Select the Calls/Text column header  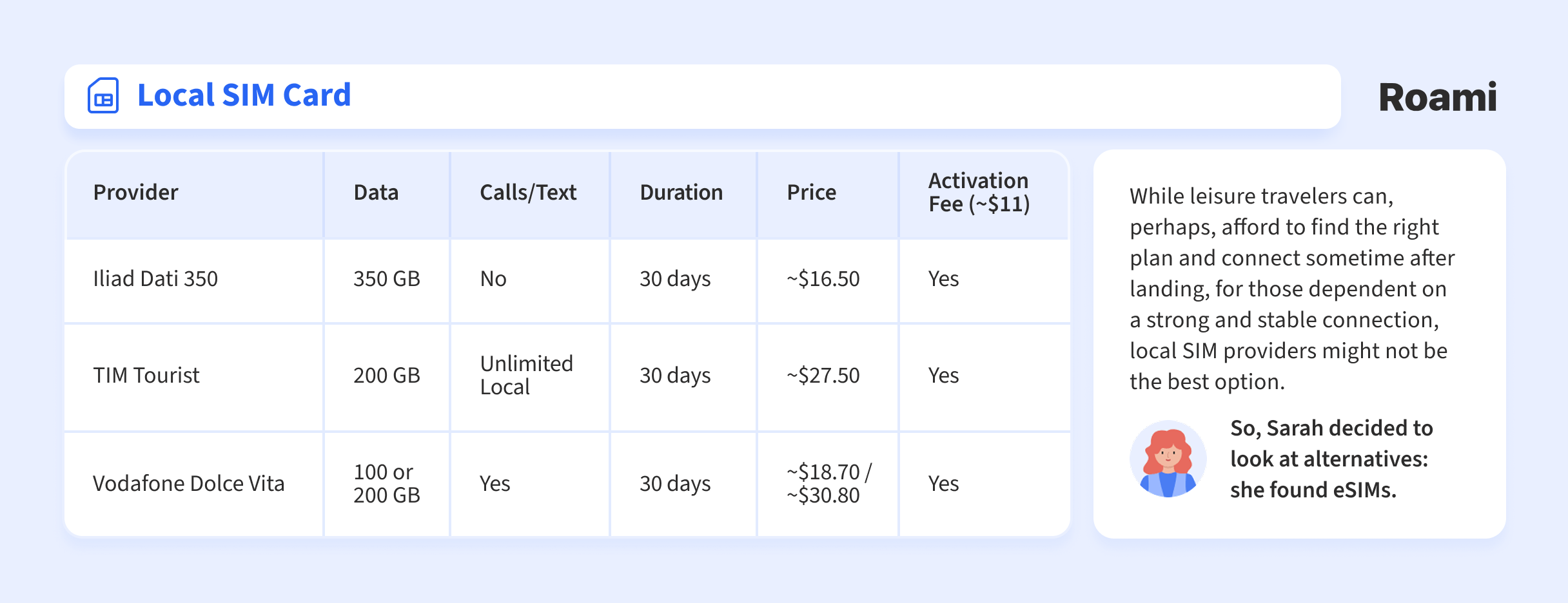click(527, 193)
